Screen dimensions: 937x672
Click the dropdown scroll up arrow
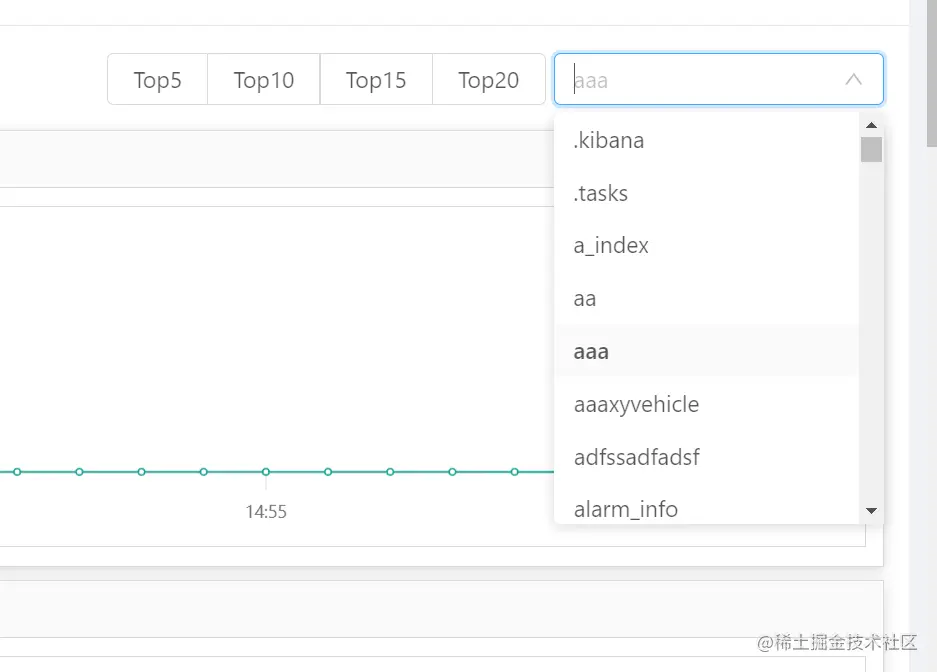871,126
